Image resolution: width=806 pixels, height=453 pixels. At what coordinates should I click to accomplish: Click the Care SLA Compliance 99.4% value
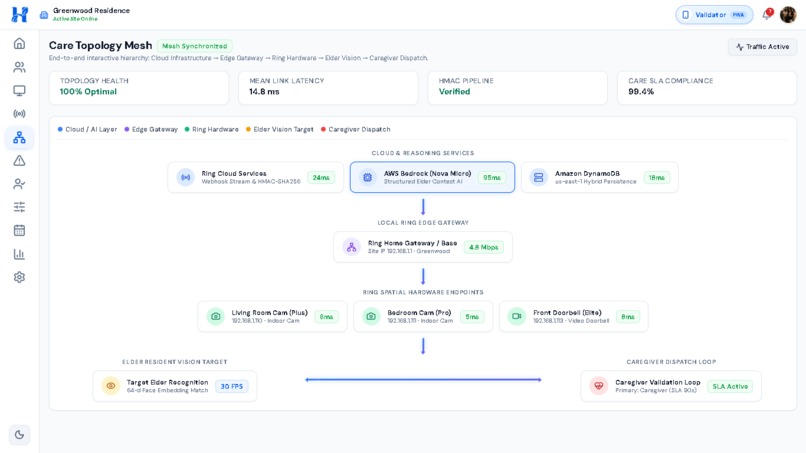pyautogui.click(x=641, y=92)
